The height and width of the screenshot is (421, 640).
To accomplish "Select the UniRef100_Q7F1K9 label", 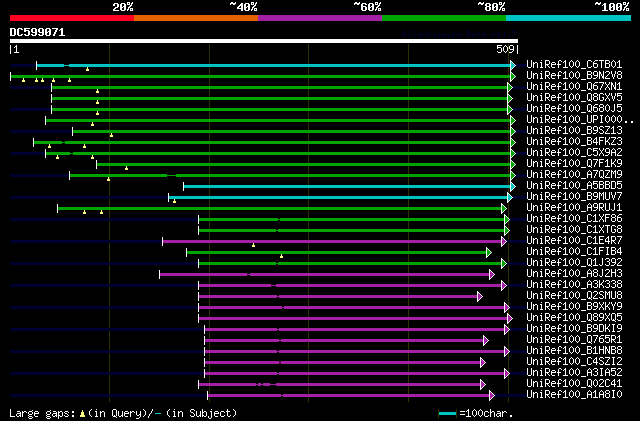I will click(x=574, y=164).
